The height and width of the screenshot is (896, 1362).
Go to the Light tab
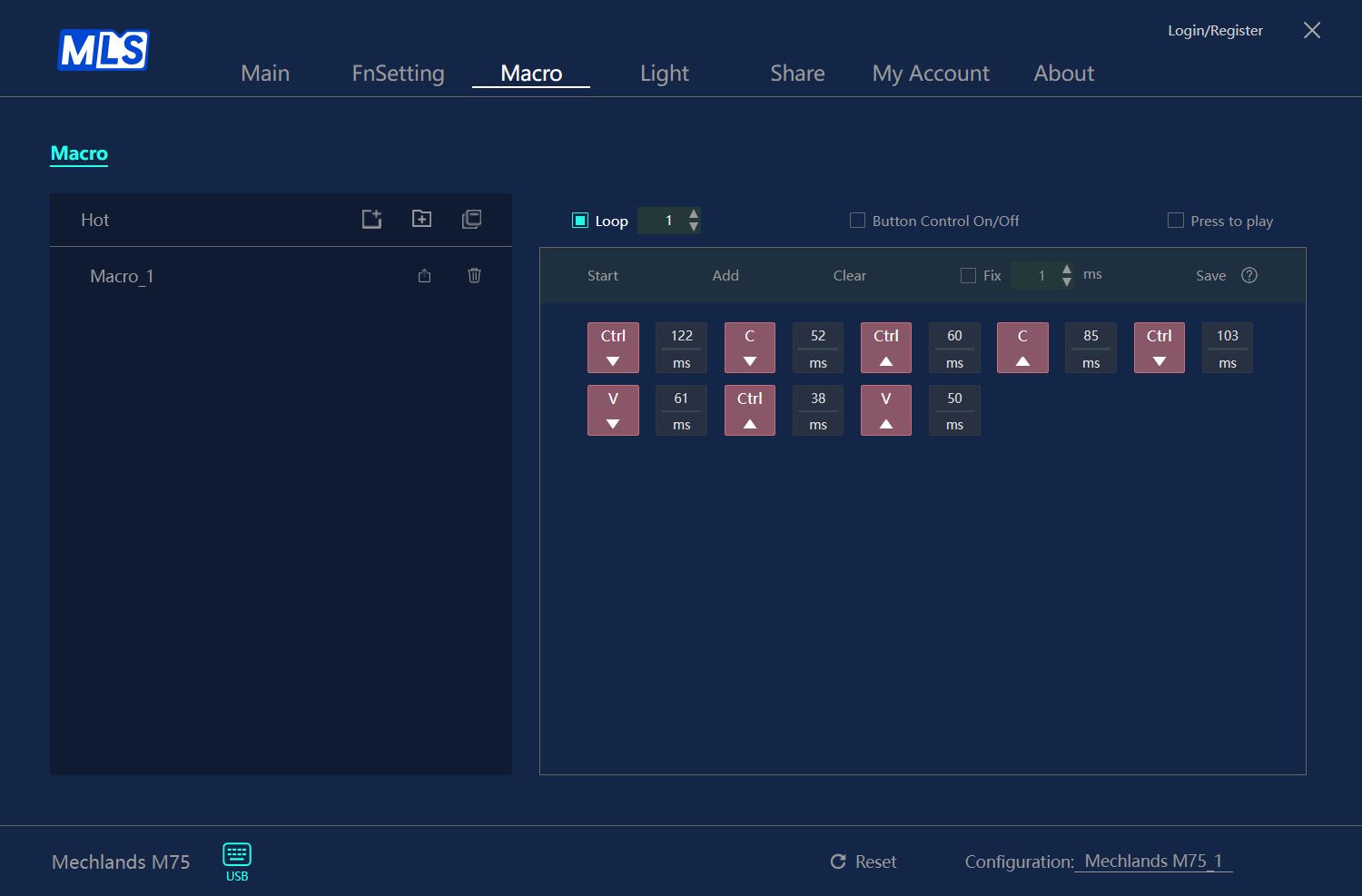pos(665,74)
